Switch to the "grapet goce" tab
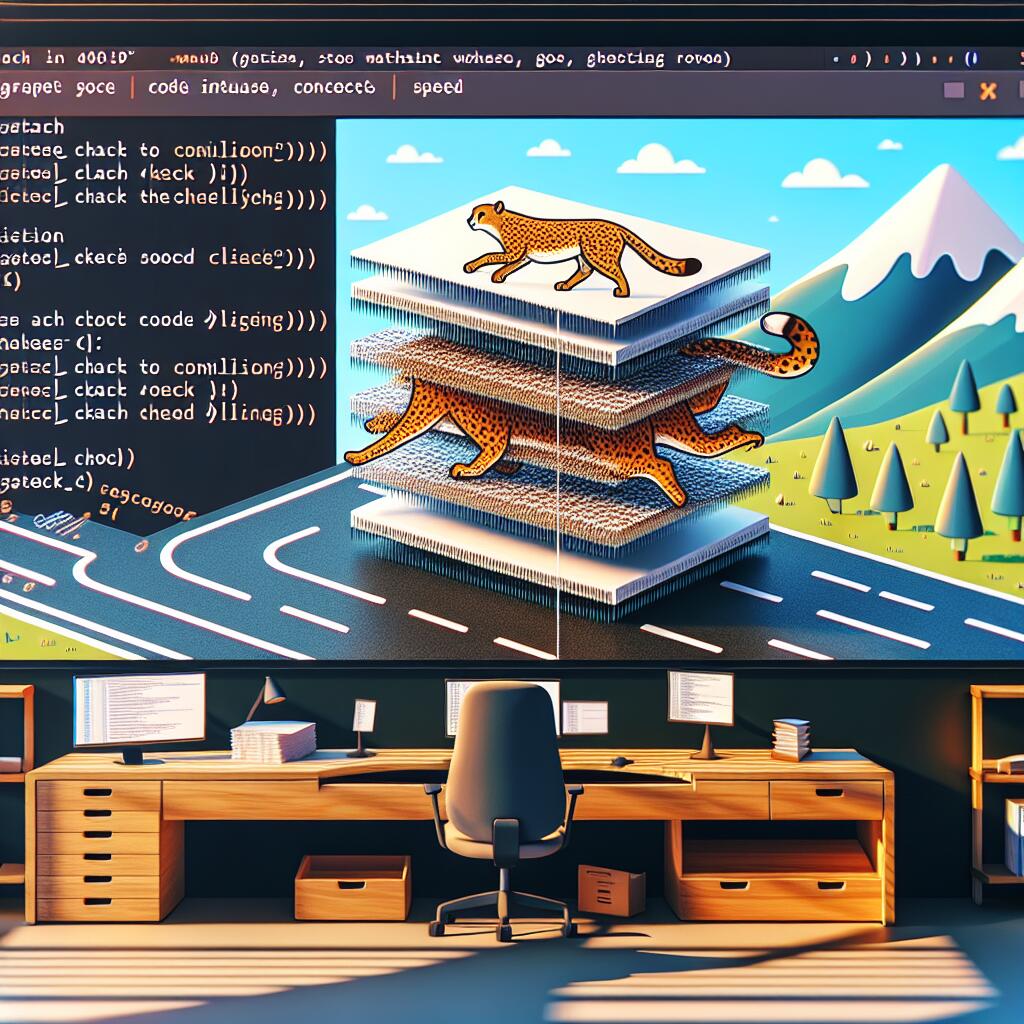This screenshot has width=1024, height=1024. 59,87
